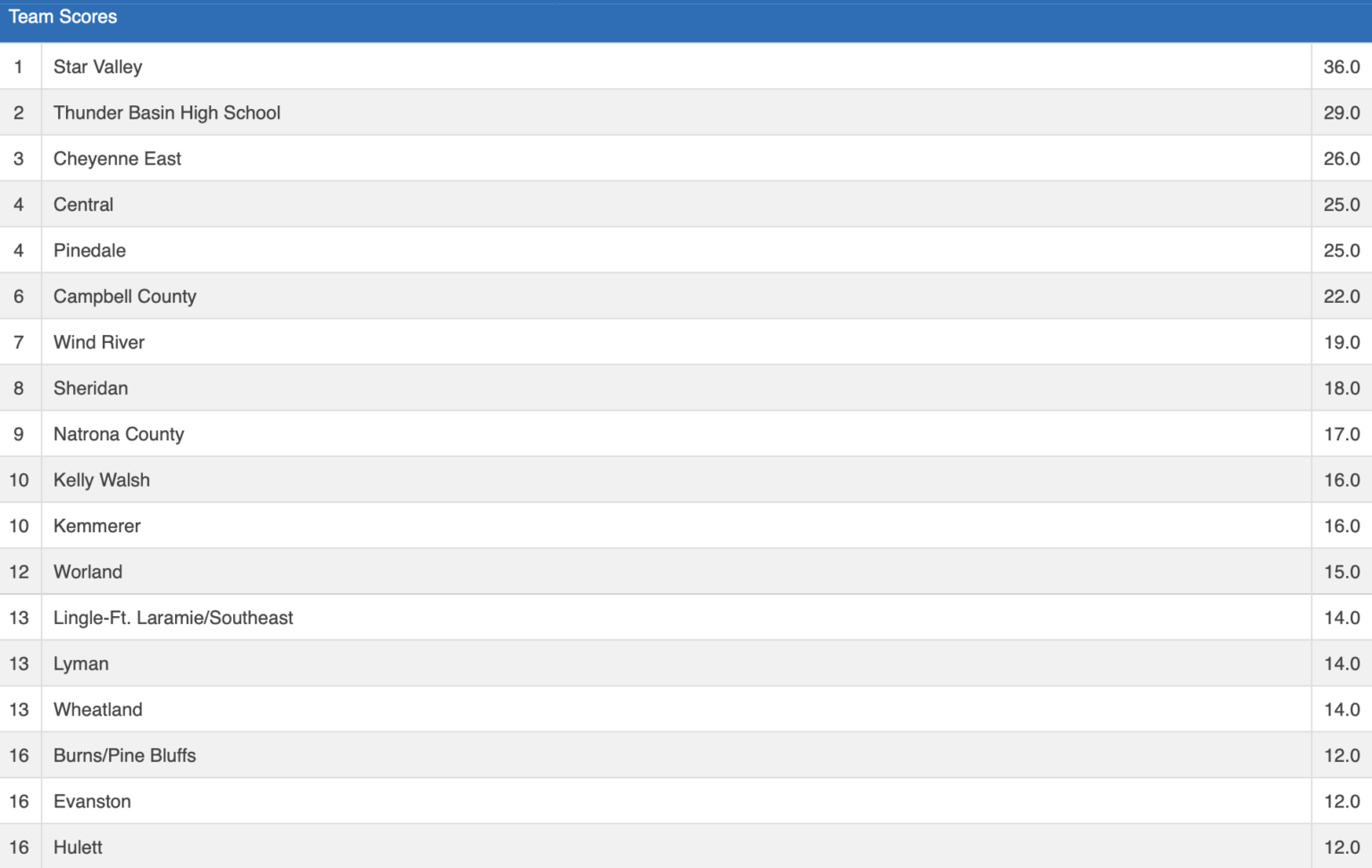The image size is (1372, 868).
Task: Select Central in the team list
Action: tap(83, 204)
